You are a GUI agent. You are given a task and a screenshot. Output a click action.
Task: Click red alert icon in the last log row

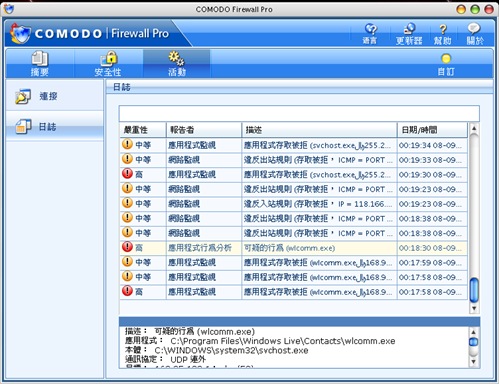127,291
